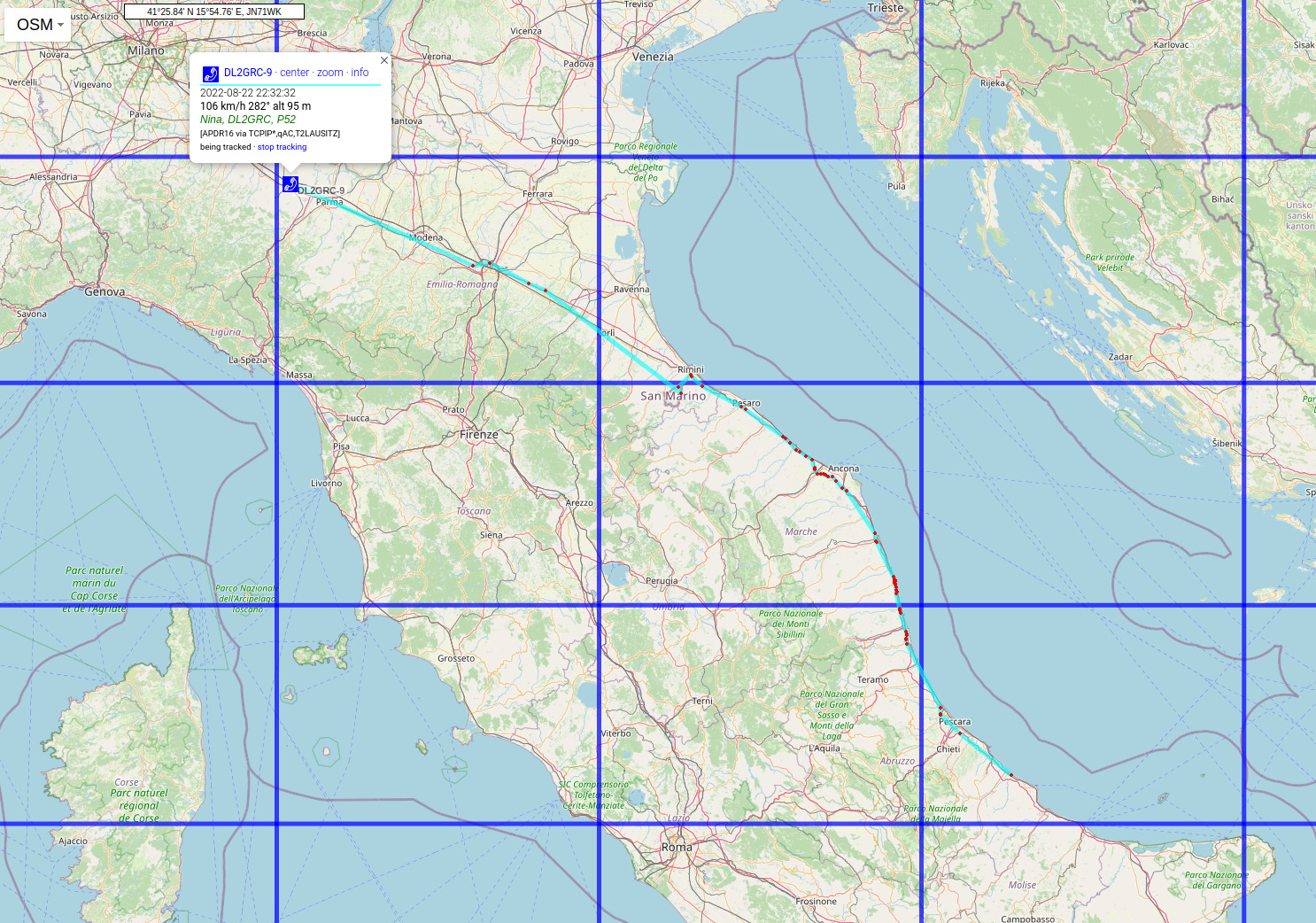Image resolution: width=1316 pixels, height=923 pixels.
Task: Click a red track point near Pescara
Action: point(939,709)
